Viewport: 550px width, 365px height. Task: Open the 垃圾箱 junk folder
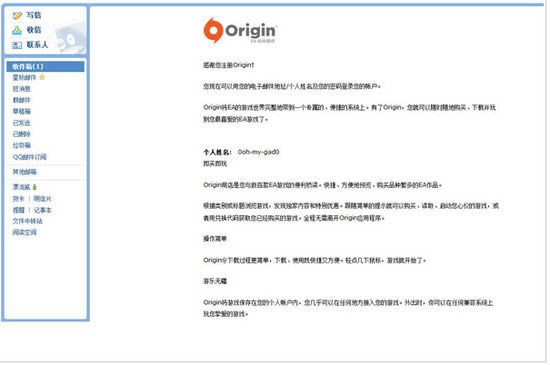[x=21, y=146]
